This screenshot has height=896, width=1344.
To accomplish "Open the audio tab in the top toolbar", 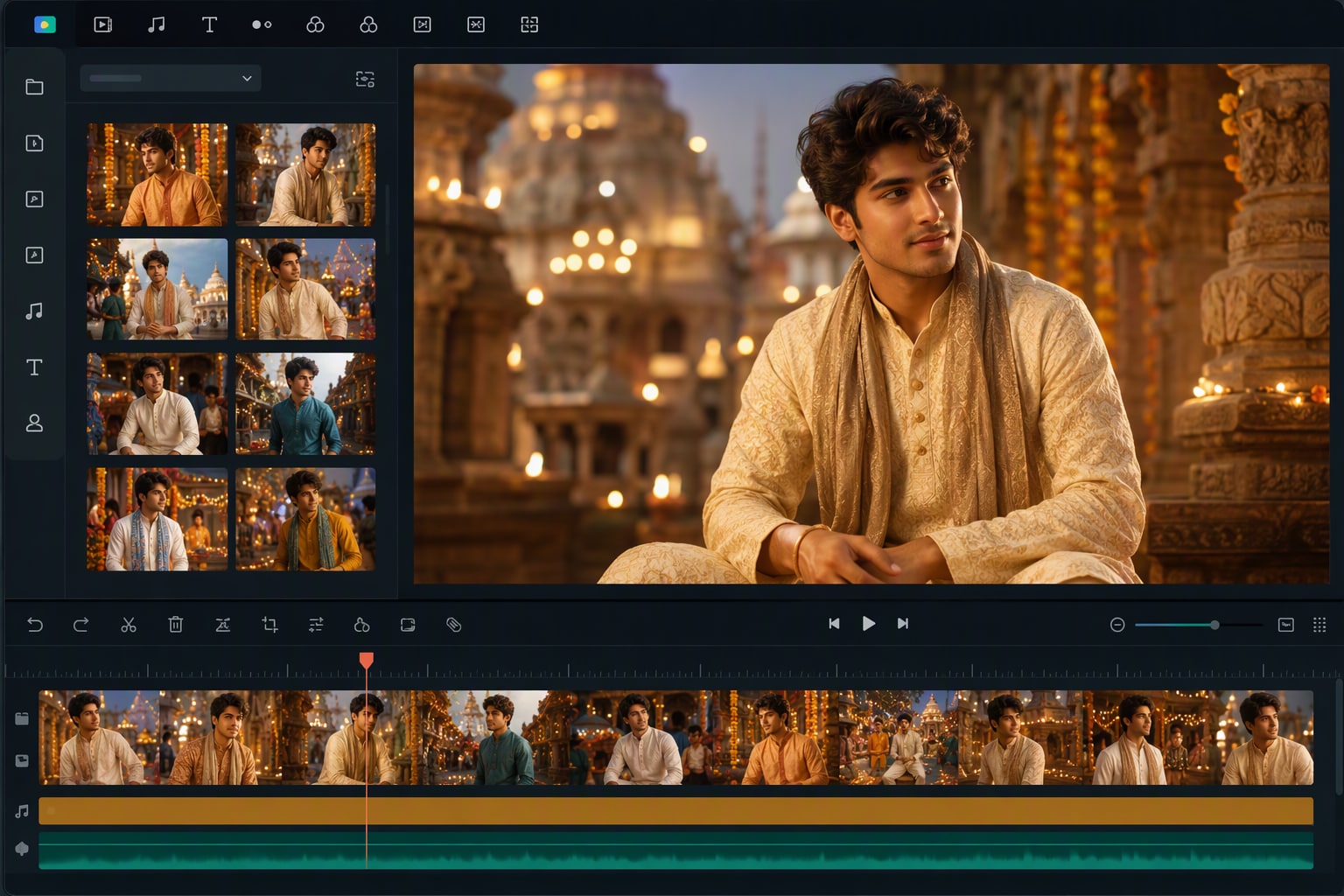I will [x=156, y=24].
